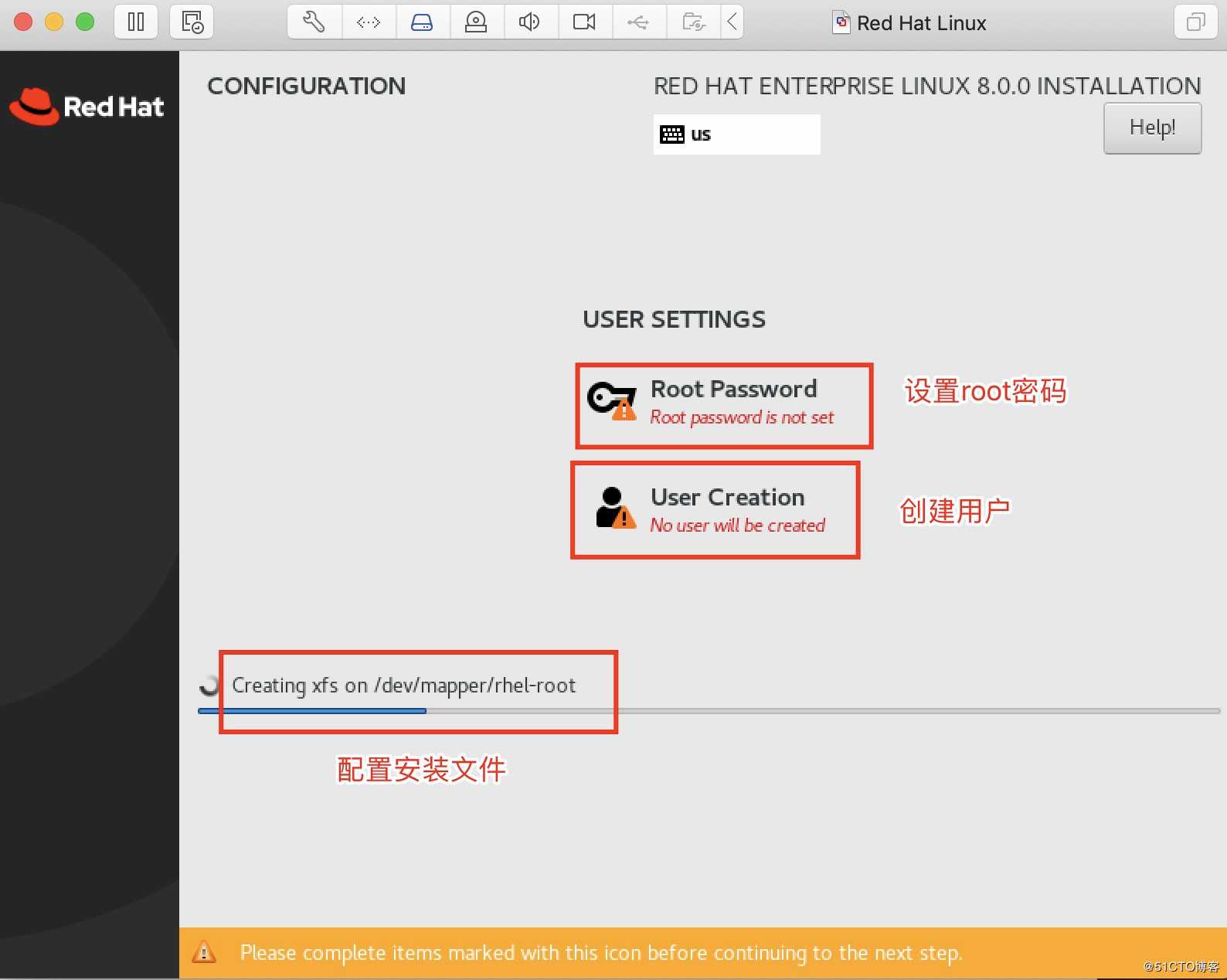Open virtual machine settings wrench

click(314, 22)
